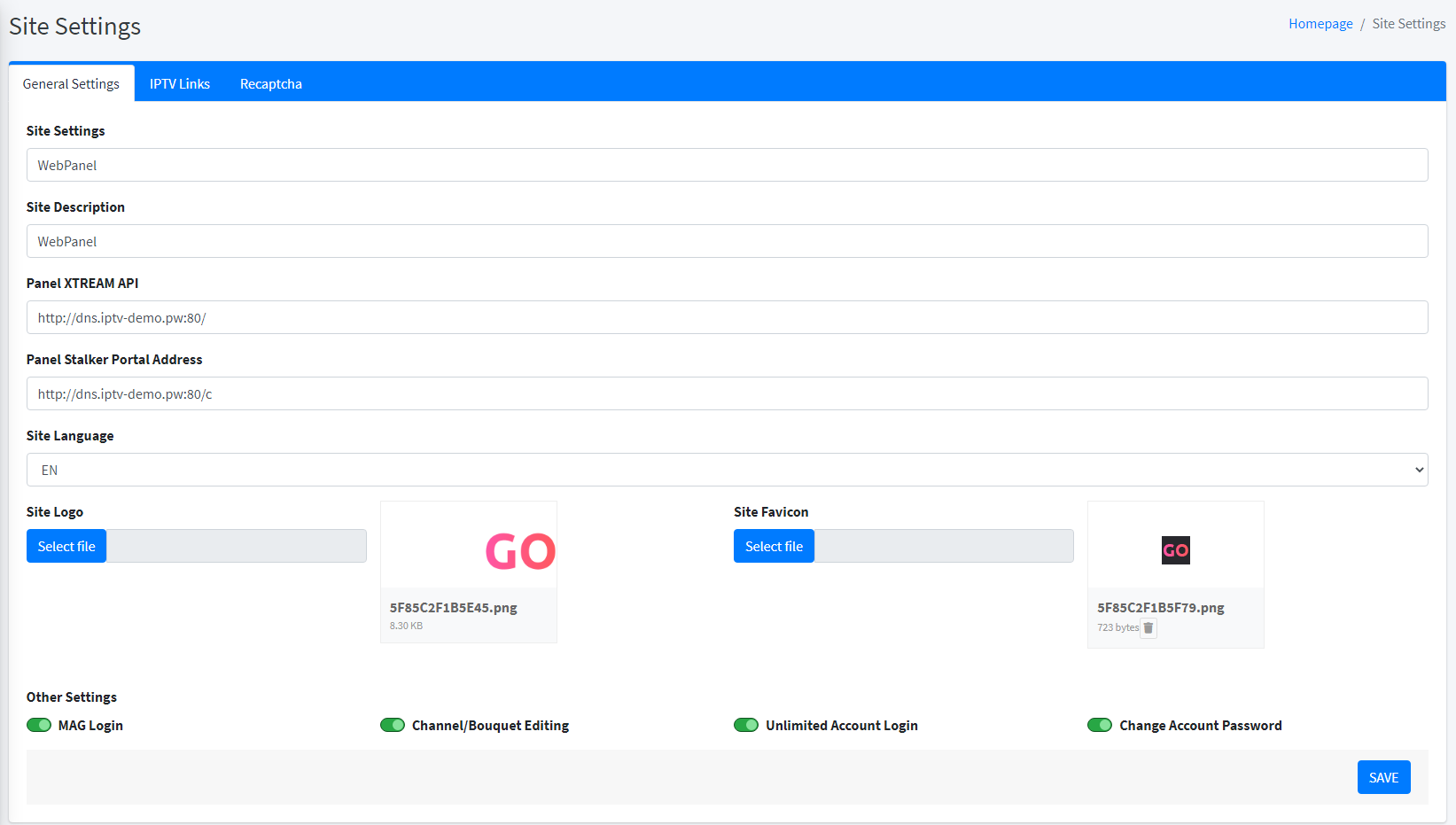Viewport: 1456px width, 825px height.
Task: Click the Panel XTREAM API field
Action: [x=727, y=317]
